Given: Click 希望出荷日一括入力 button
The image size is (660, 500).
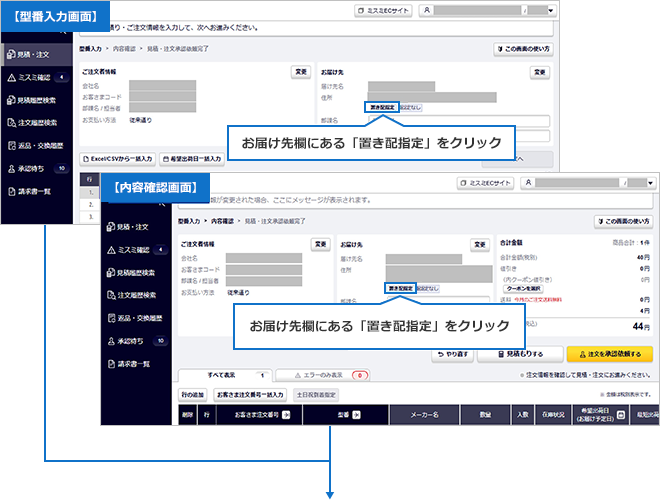Looking at the screenshot, I should (x=192, y=159).
